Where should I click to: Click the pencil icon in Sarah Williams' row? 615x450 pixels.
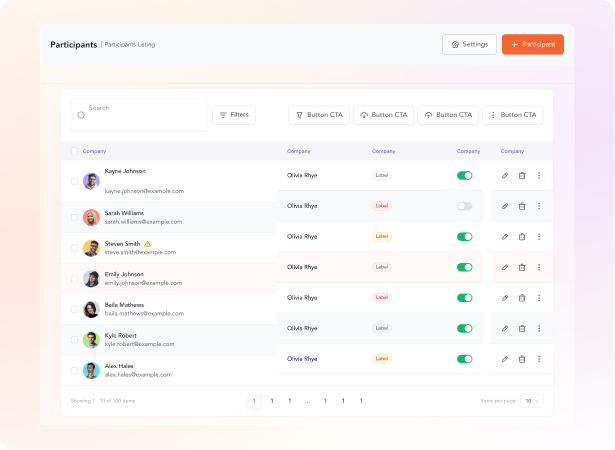click(x=505, y=206)
